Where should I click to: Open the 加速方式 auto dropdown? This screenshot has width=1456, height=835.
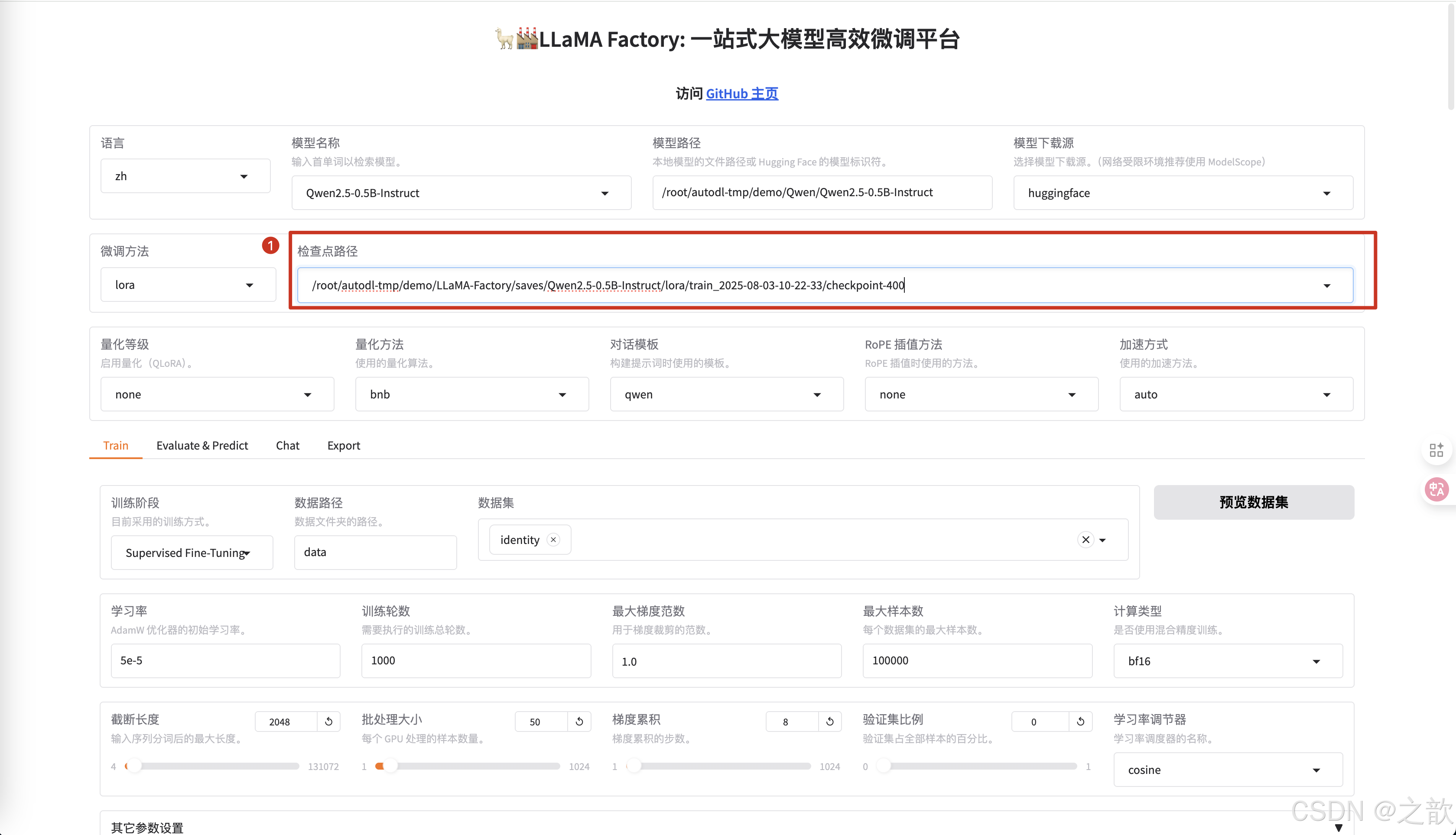tap(1236, 394)
